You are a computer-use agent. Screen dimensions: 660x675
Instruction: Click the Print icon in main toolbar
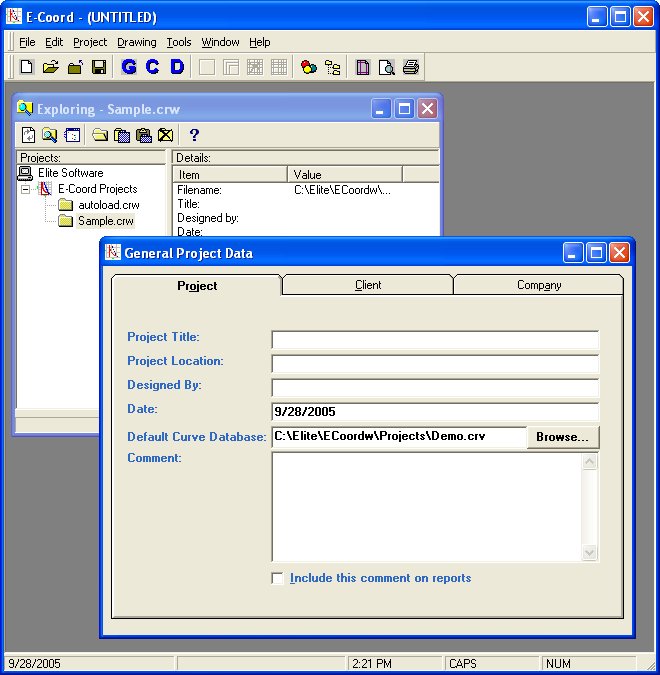point(411,67)
